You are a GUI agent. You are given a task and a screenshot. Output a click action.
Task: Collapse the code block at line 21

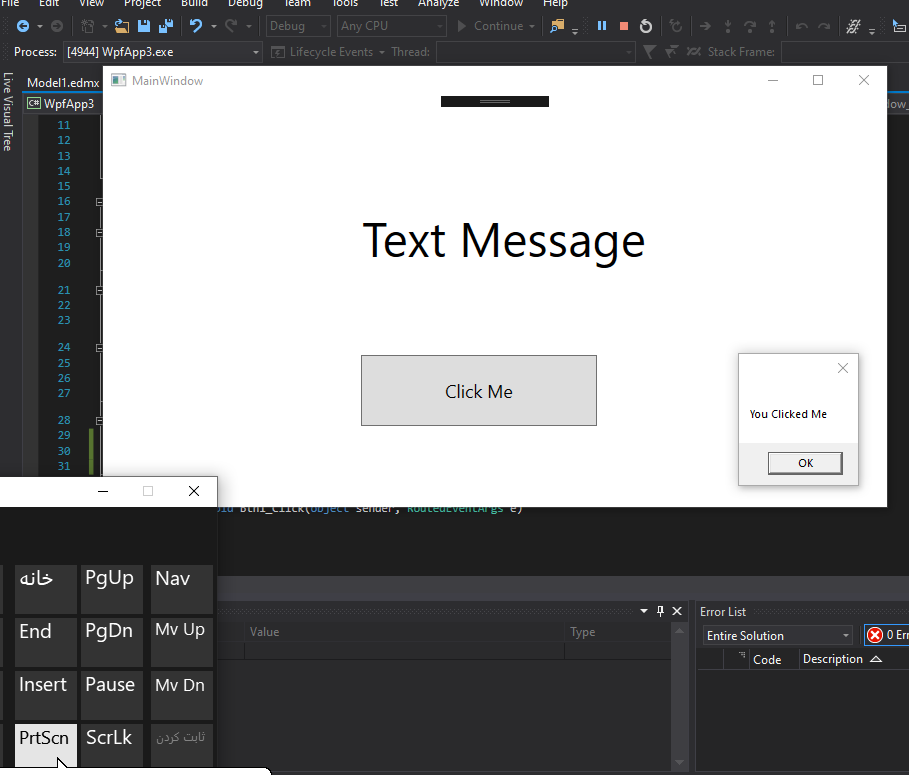pos(99,290)
